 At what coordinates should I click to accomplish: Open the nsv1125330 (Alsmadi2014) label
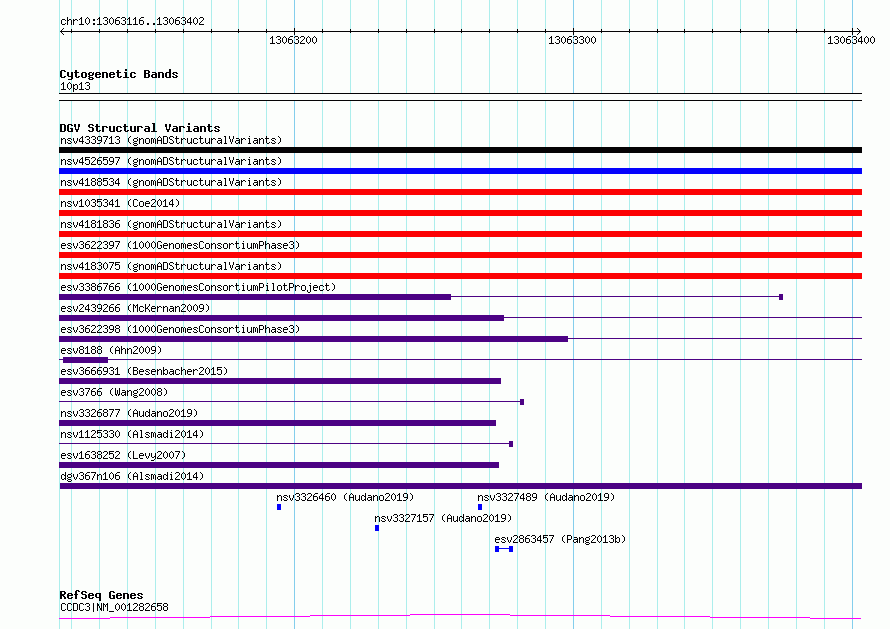pyautogui.click(x=132, y=434)
